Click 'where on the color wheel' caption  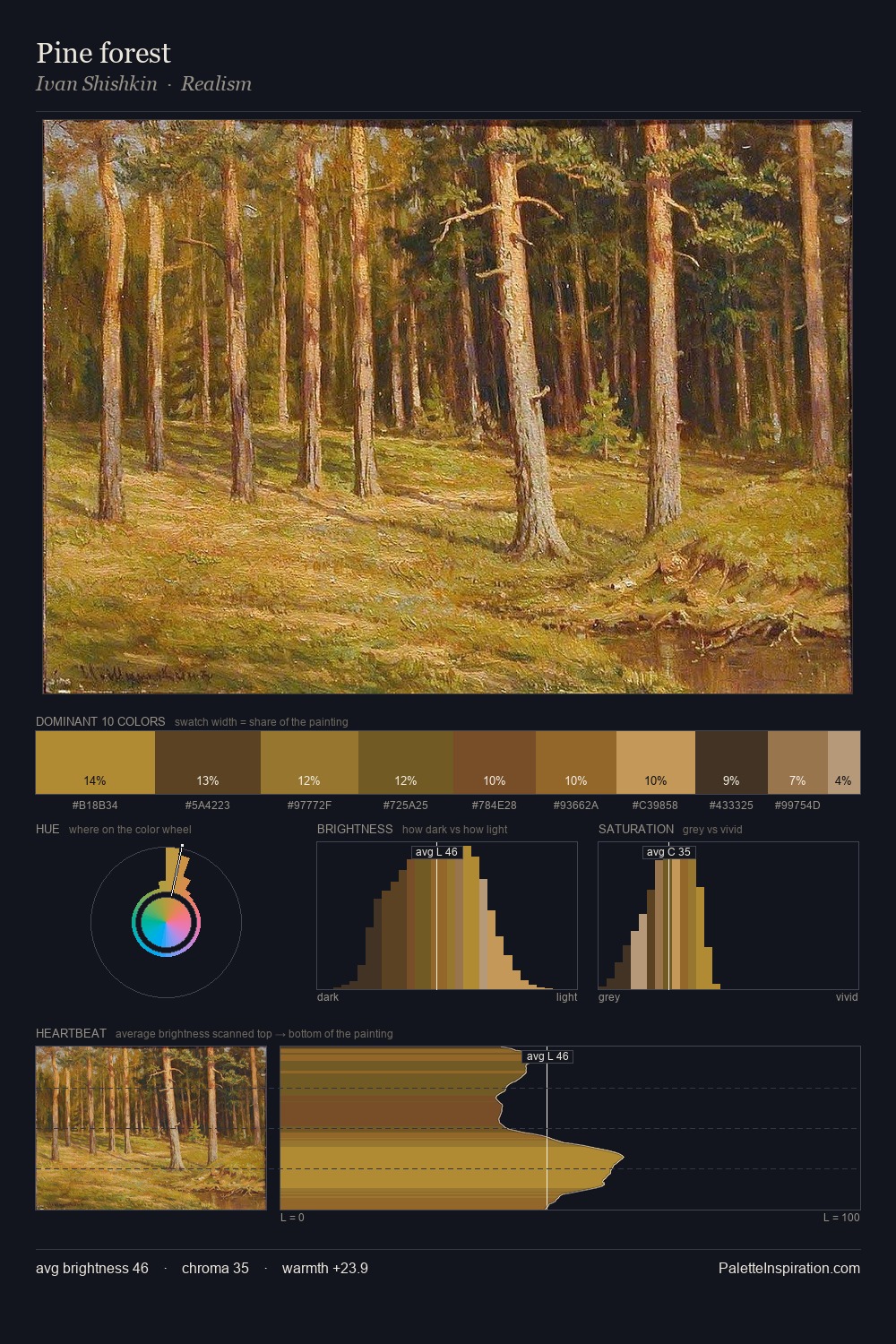pyautogui.click(x=130, y=829)
